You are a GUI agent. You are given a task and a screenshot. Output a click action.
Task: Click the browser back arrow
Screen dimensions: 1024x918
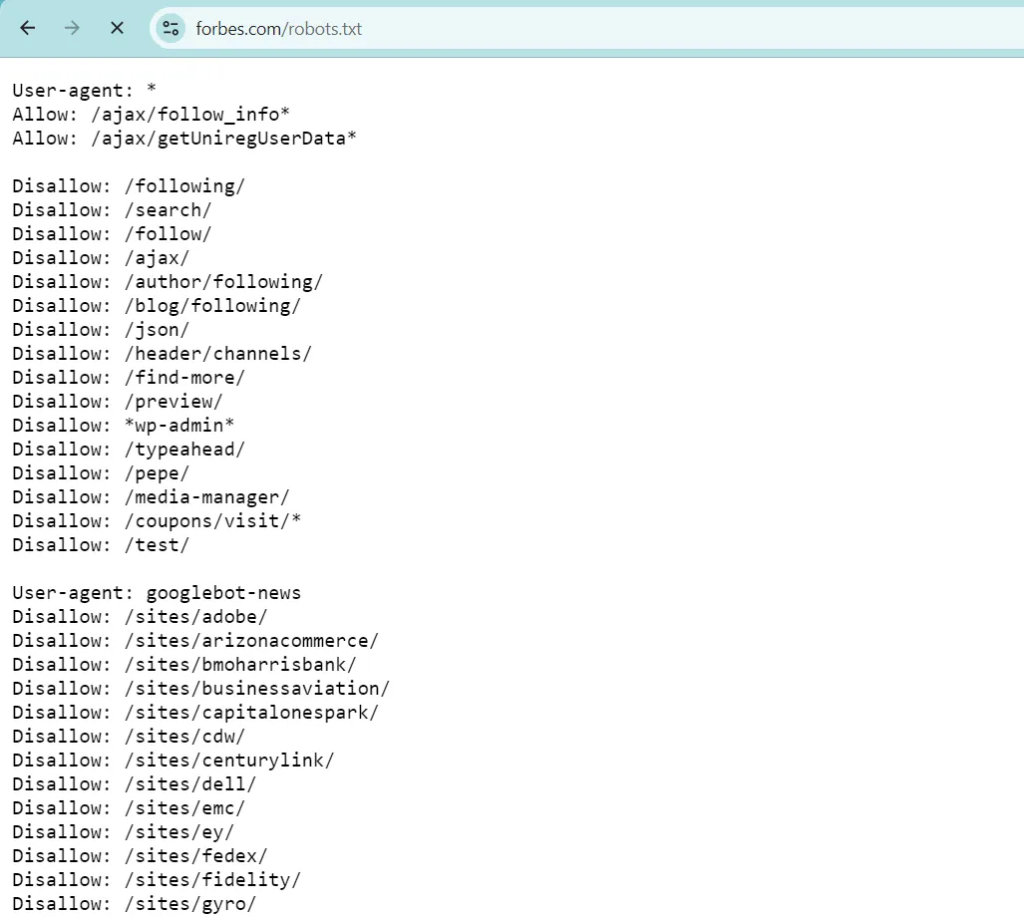point(27,28)
